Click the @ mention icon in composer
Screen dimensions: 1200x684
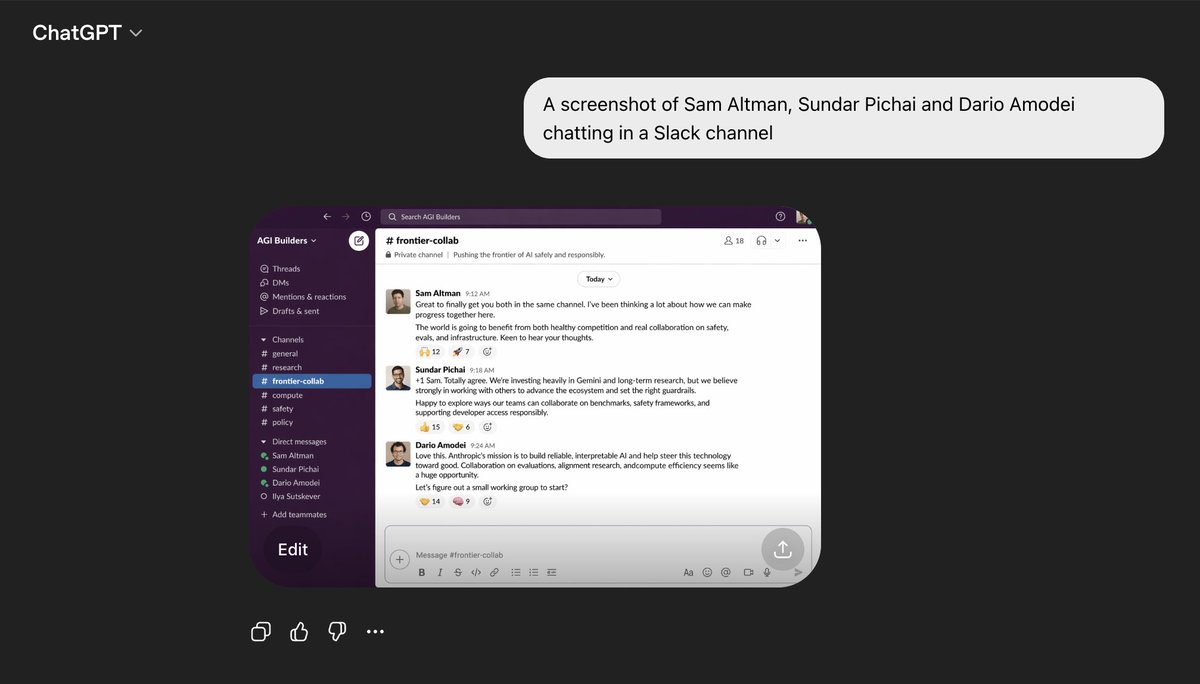click(726, 573)
